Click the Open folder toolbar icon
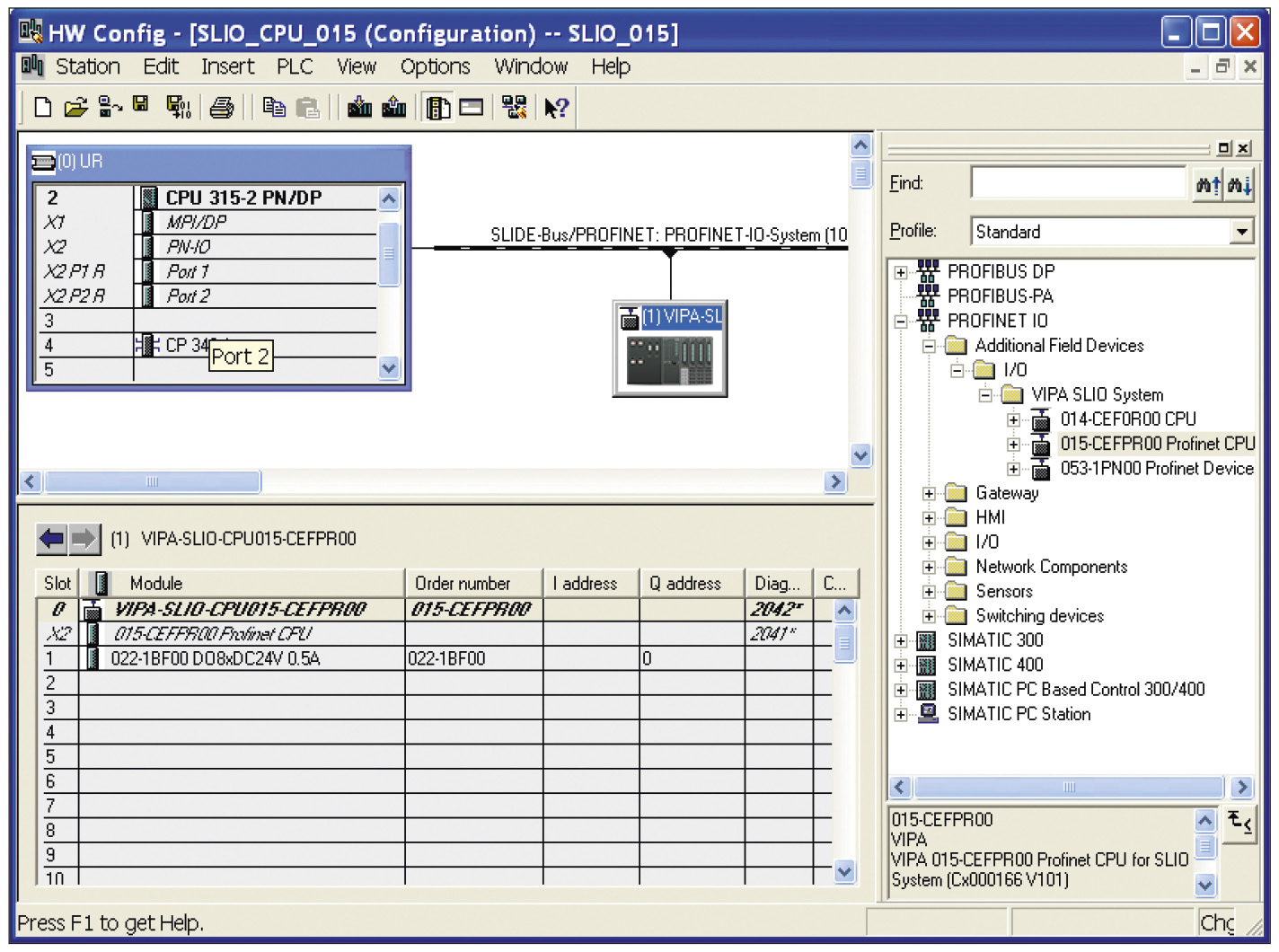Screen dimensions: 1279x952 click(75, 108)
